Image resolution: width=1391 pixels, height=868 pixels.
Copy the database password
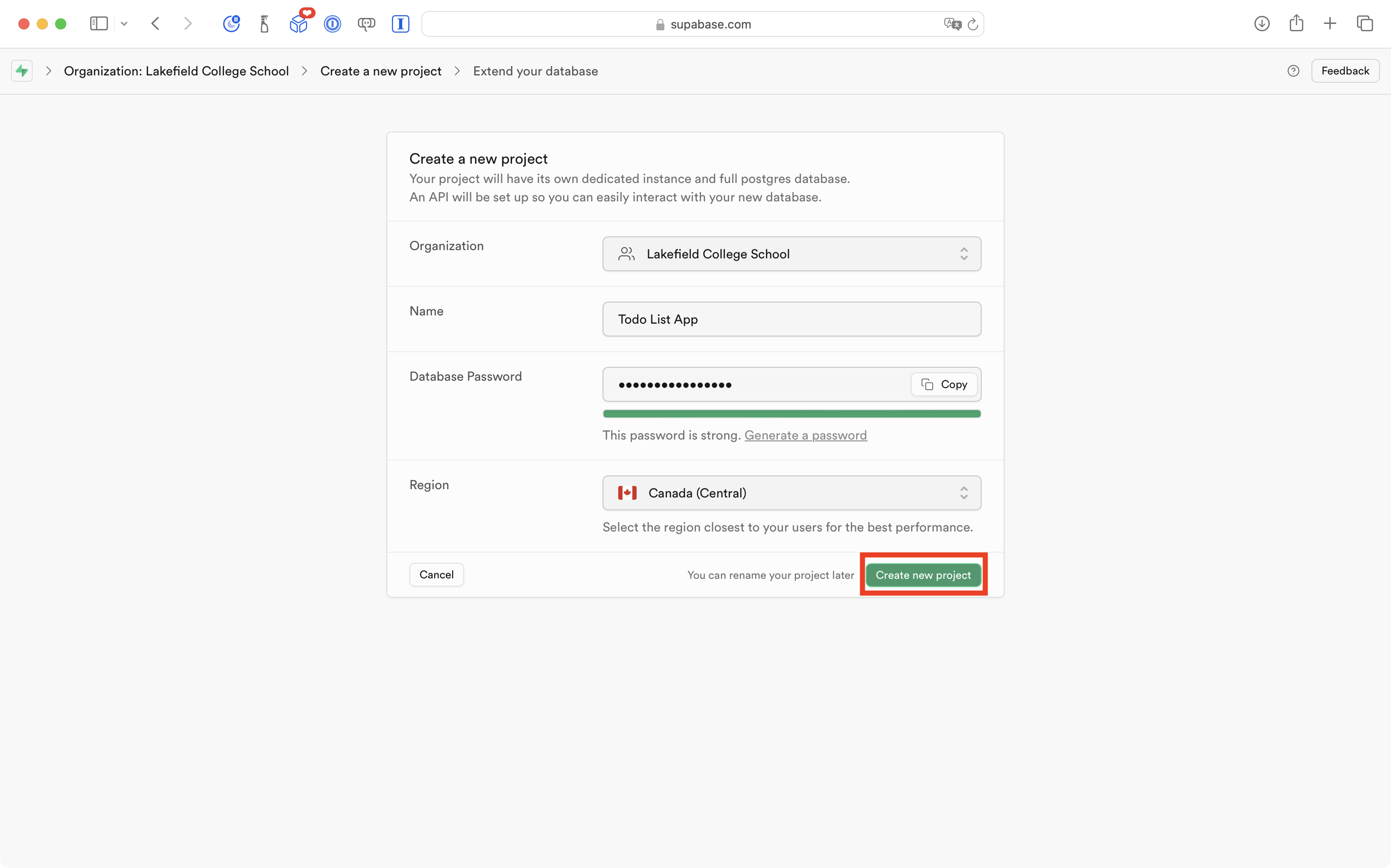(x=944, y=384)
